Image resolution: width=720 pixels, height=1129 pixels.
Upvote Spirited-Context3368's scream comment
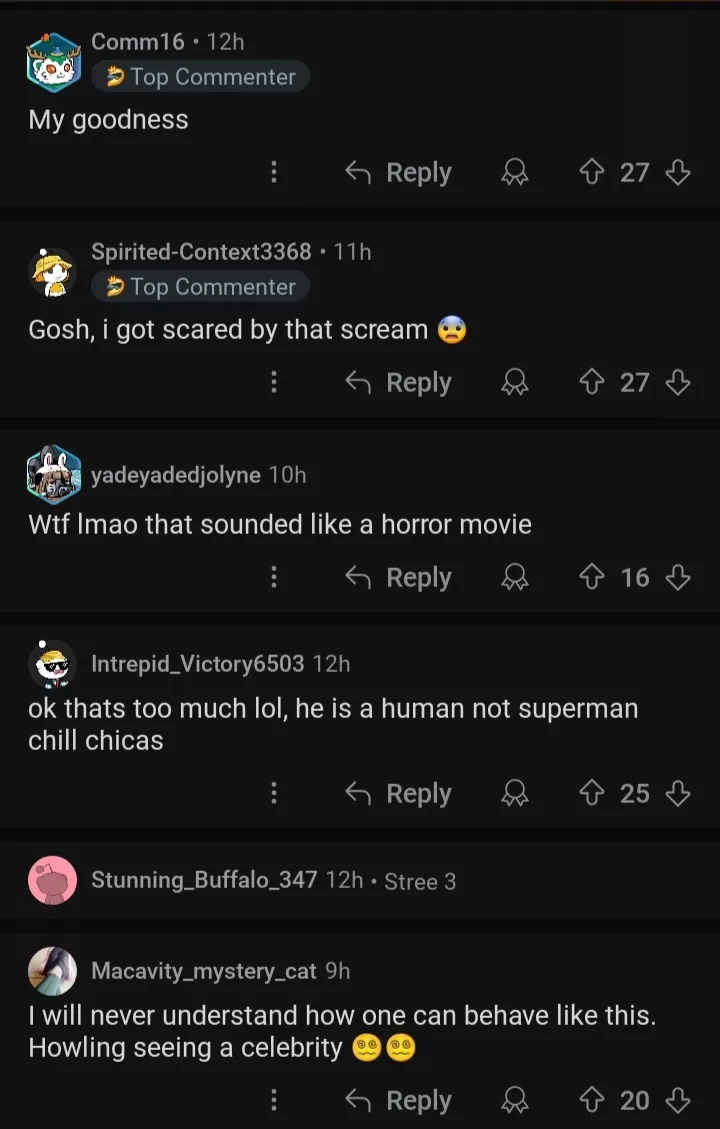[593, 383]
